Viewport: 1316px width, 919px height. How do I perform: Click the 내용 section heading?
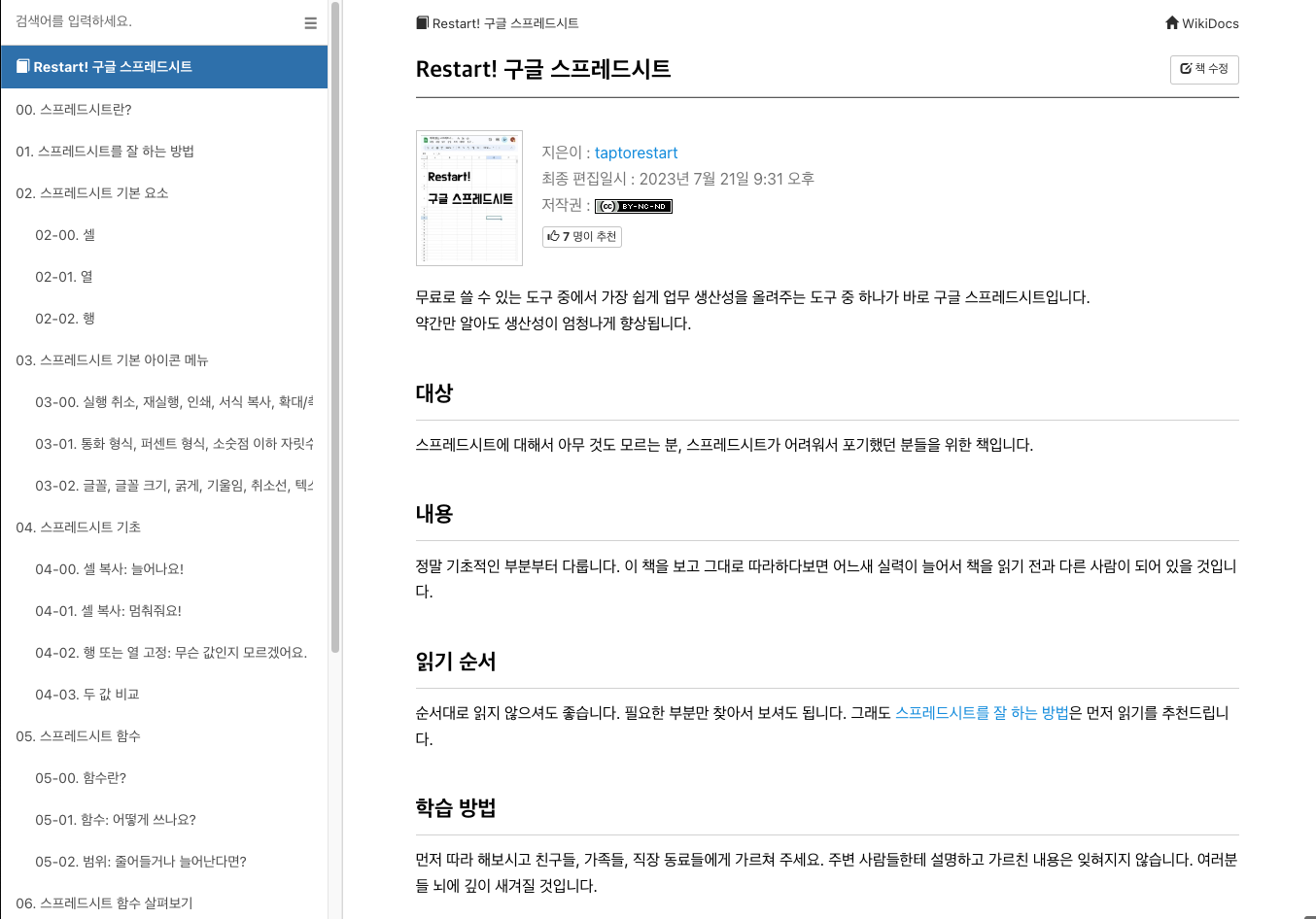coord(434,514)
